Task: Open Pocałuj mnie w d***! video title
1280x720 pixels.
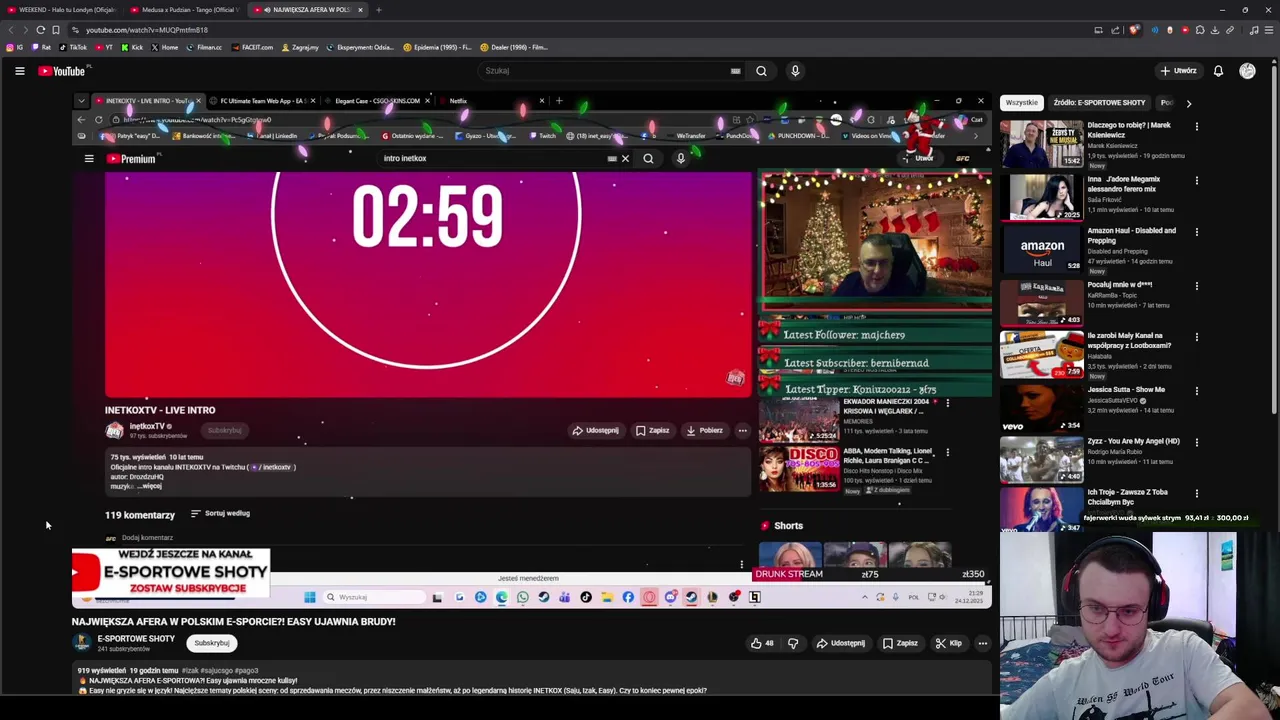Action: 1119,285
